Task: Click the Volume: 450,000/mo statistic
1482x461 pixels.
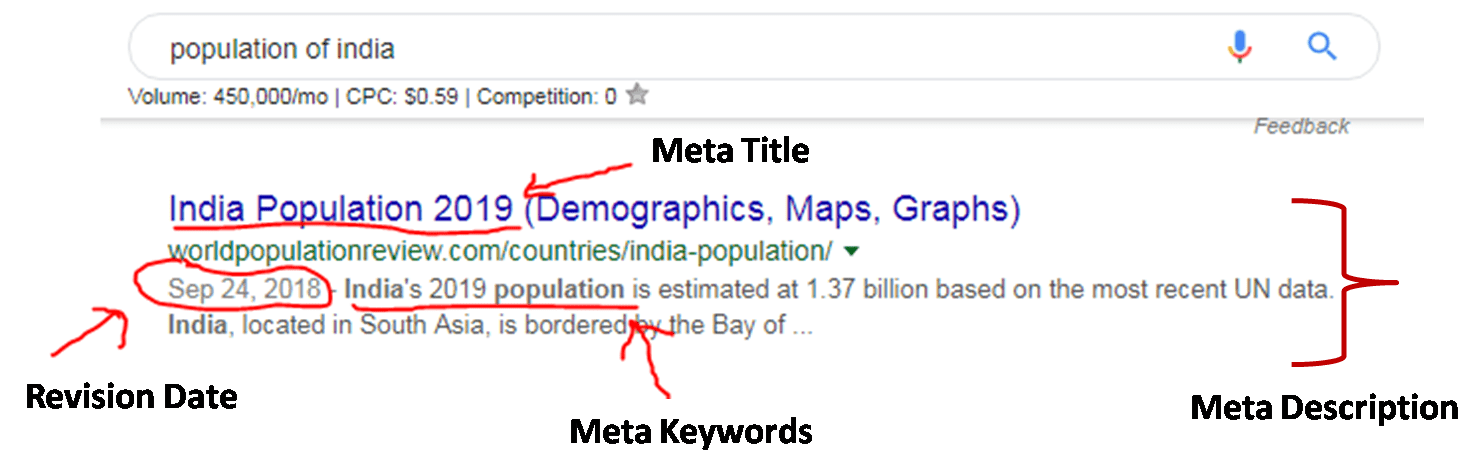Action: 229,97
